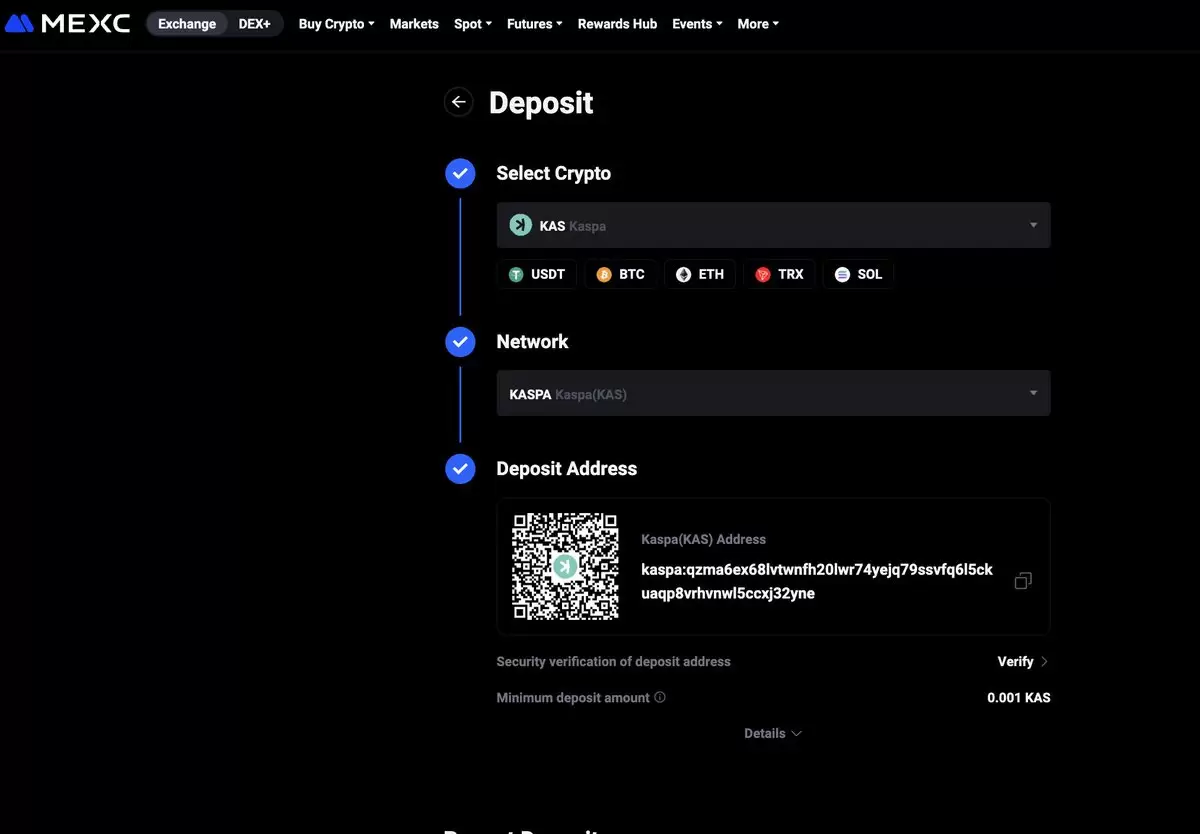1200x834 pixels.
Task: Click Security verification of deposit address text
Action: pyautogui.click(x=613, y=661)
